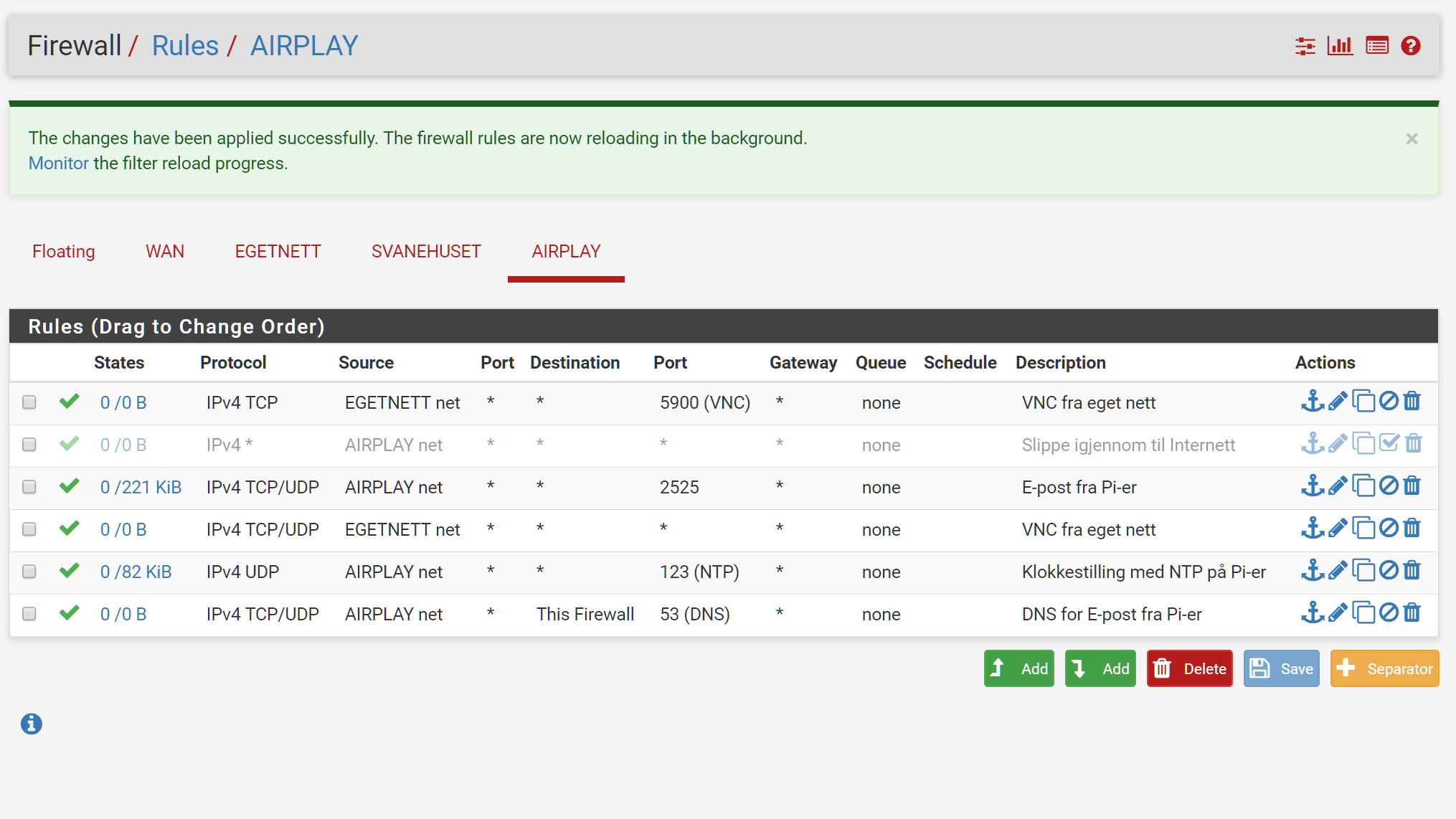The width and height of the screenshot is (1456, 819).
Task: Add rule to top with up-arrow Add
Action: point(1018,668)
